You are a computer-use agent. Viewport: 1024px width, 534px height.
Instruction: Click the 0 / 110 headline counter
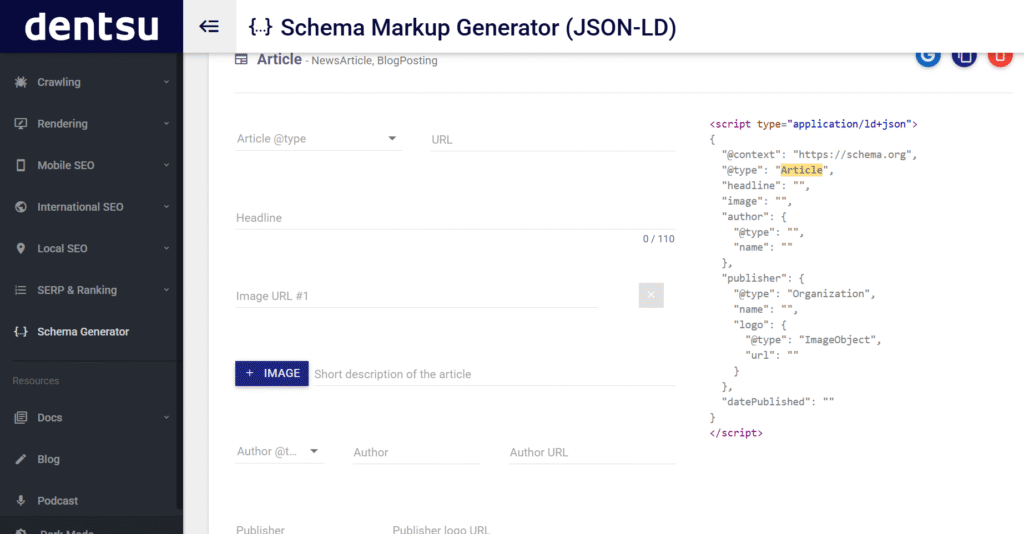pos(658,239)
